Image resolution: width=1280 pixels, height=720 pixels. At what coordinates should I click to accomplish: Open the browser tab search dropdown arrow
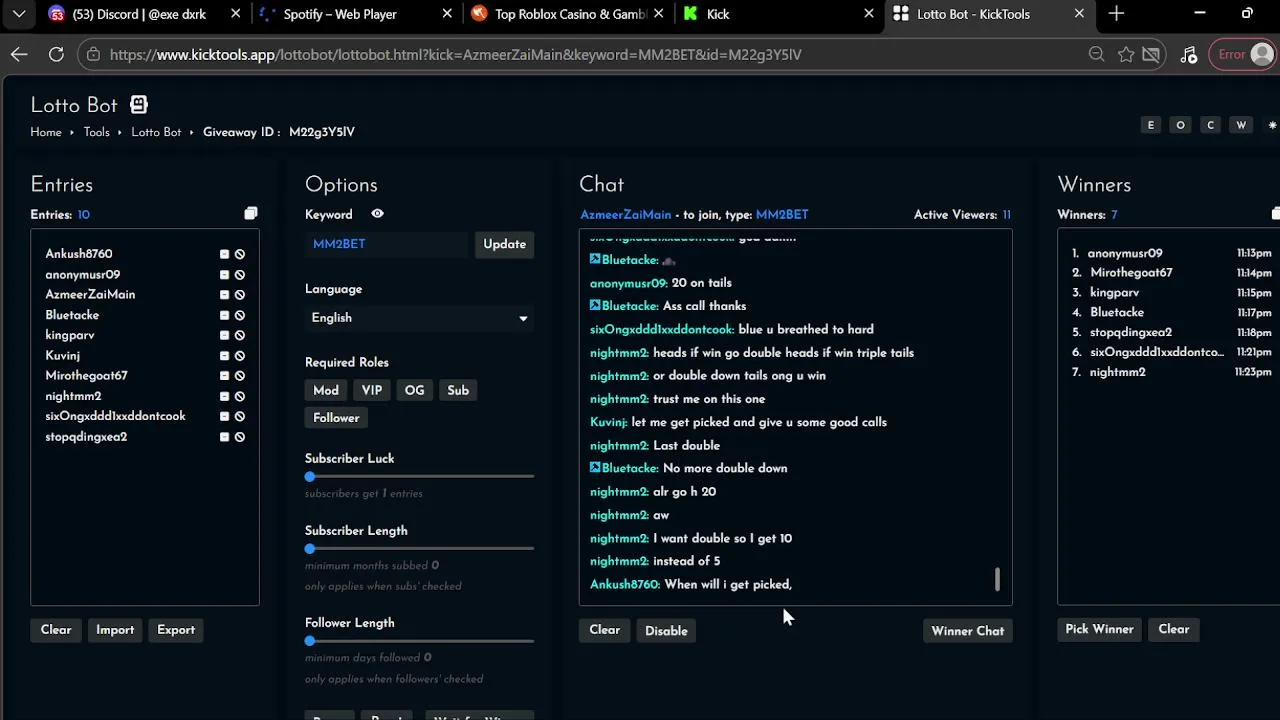click(x=19, y=14)
